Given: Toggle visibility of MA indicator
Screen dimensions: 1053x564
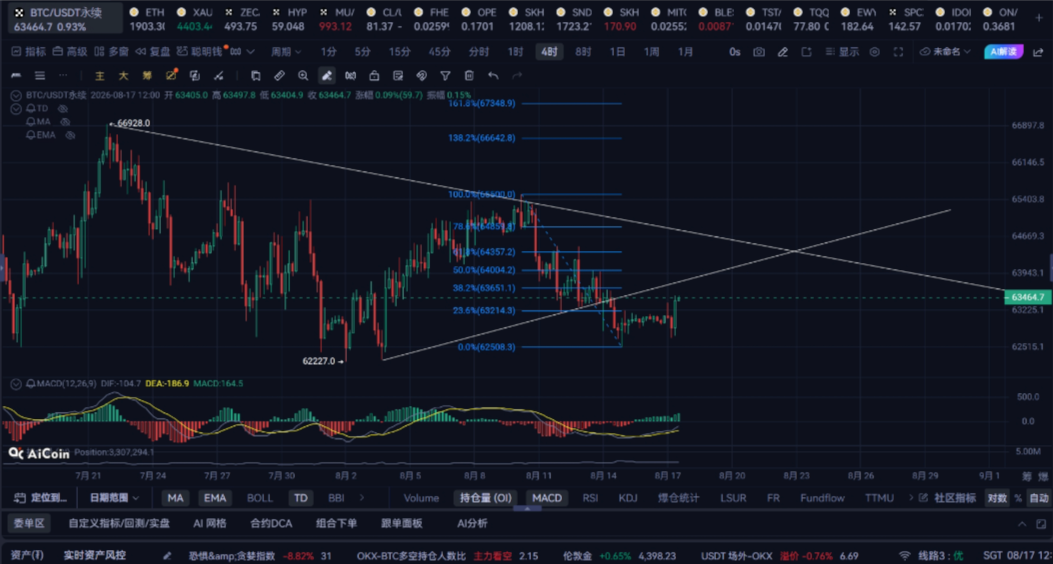Looking at the screenshot, I should click(65, 122).
